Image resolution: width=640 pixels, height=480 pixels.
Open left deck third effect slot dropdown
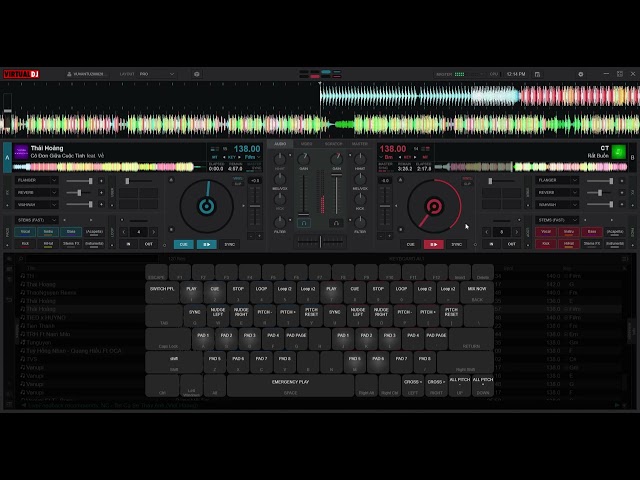pos(36,204)
